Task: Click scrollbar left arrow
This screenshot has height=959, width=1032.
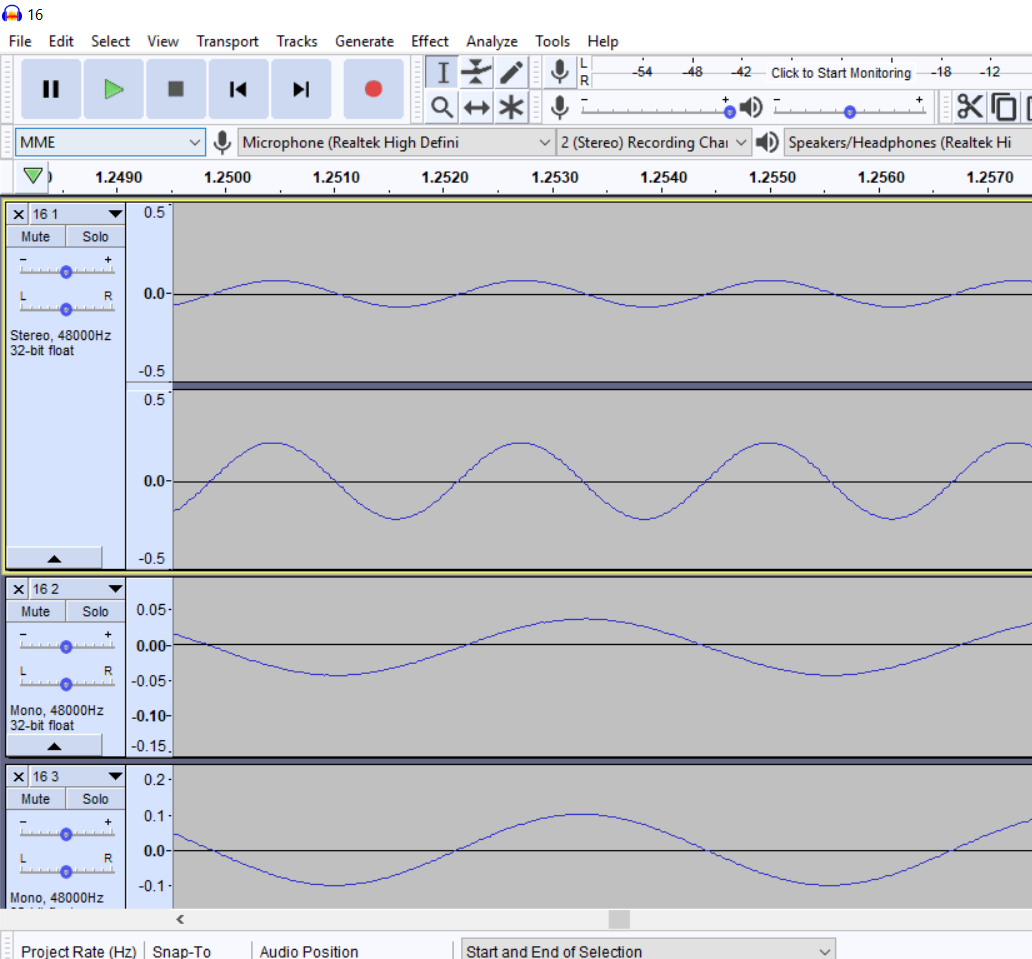Action: (180, 920)
